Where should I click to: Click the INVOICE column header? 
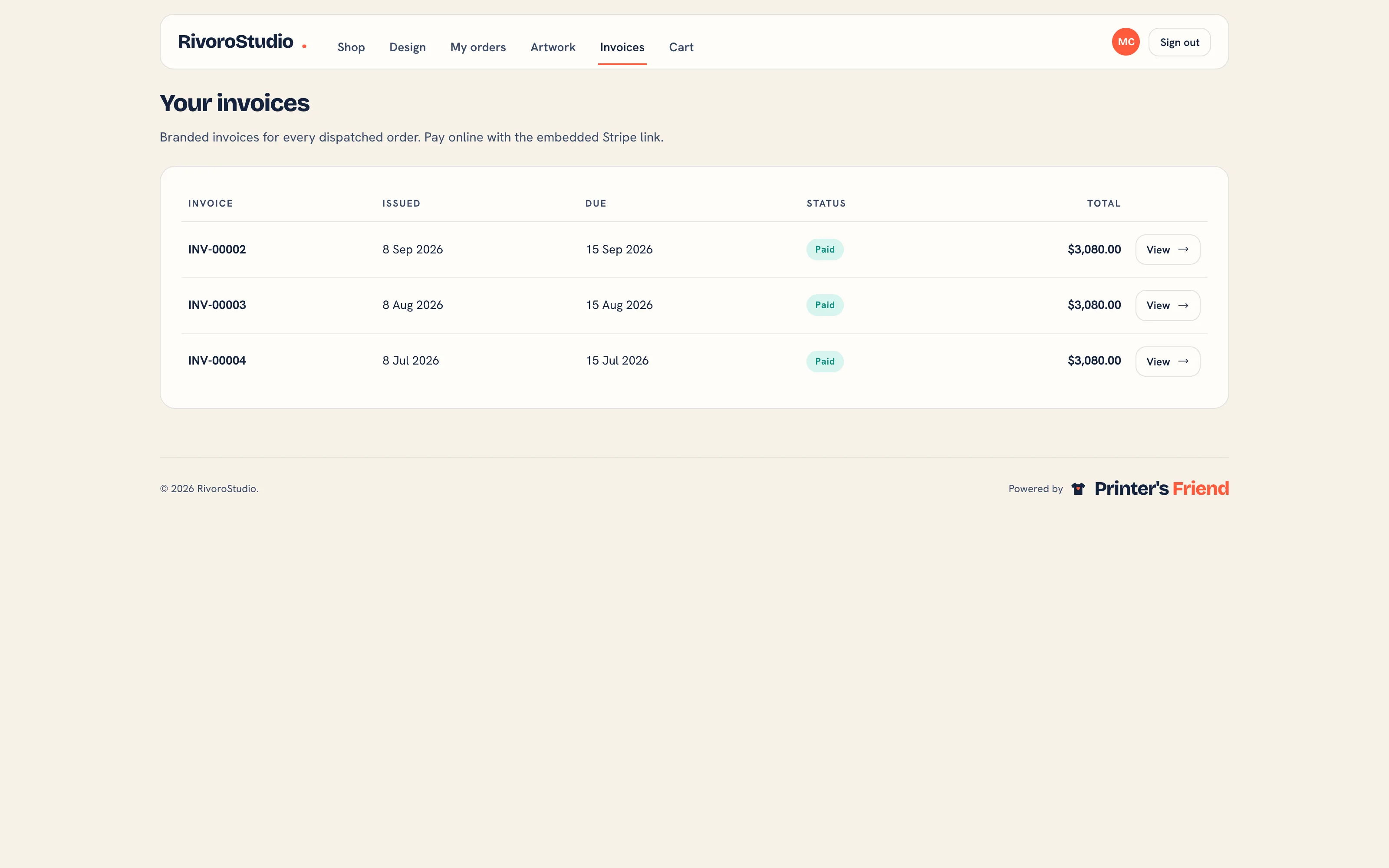210,203
